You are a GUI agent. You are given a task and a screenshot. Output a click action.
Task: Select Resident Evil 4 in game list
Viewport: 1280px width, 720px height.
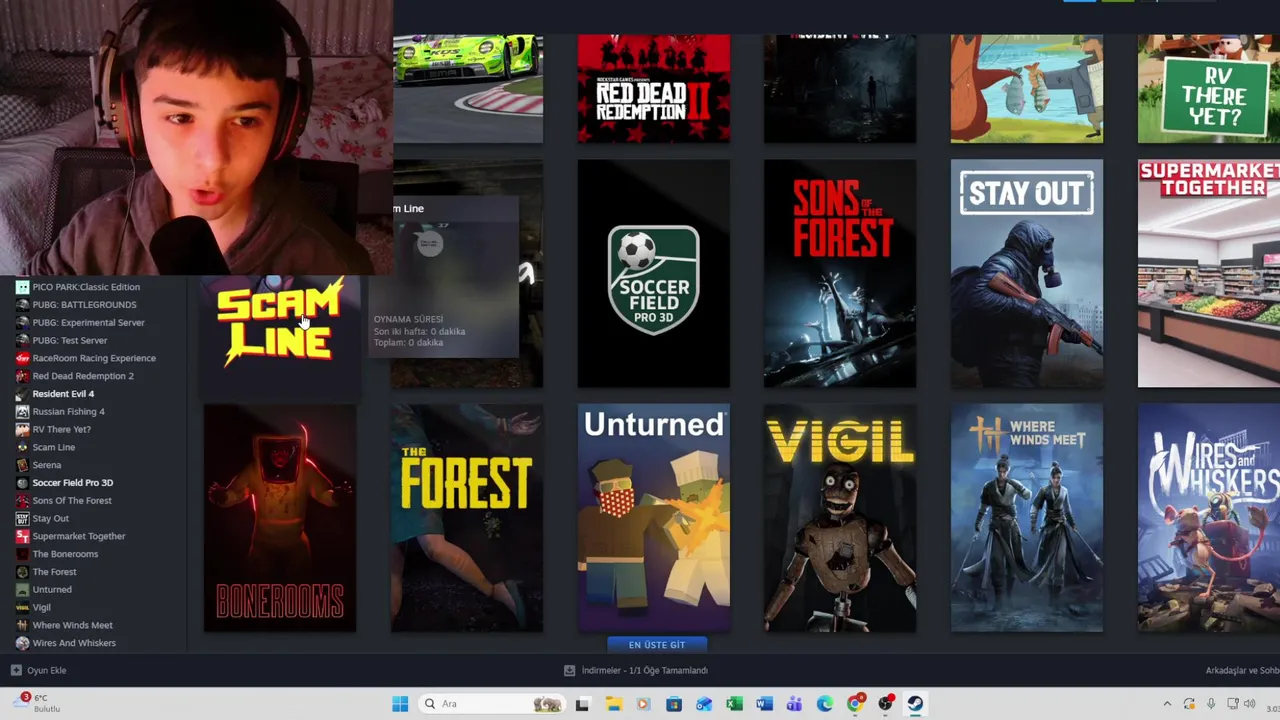click(x=63, y=394)
